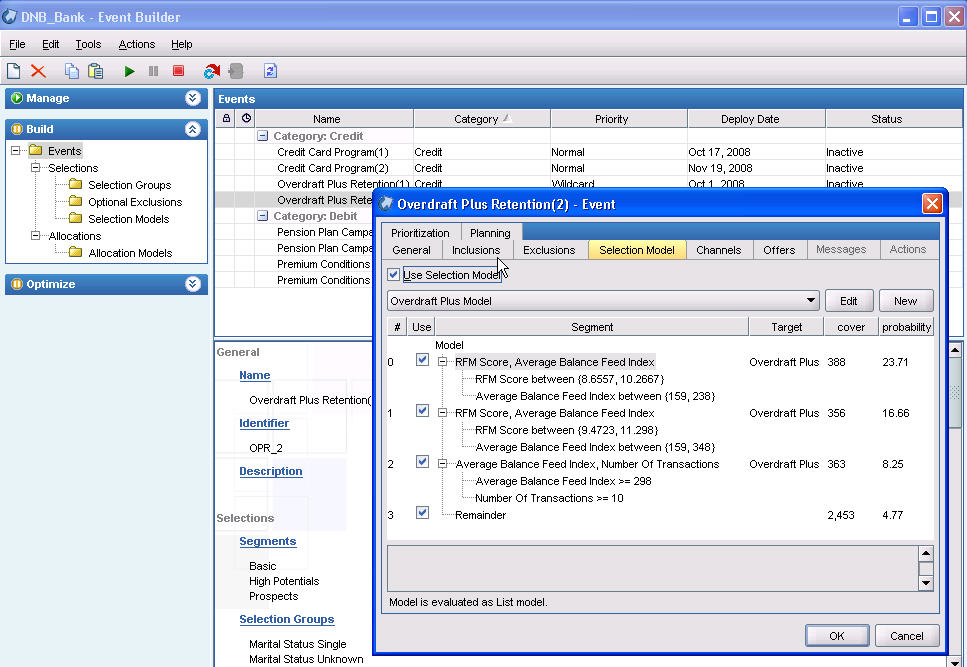Click the Manage panel green icon
The height and width of the screenshot is (667, 967).
click(17, 98)
